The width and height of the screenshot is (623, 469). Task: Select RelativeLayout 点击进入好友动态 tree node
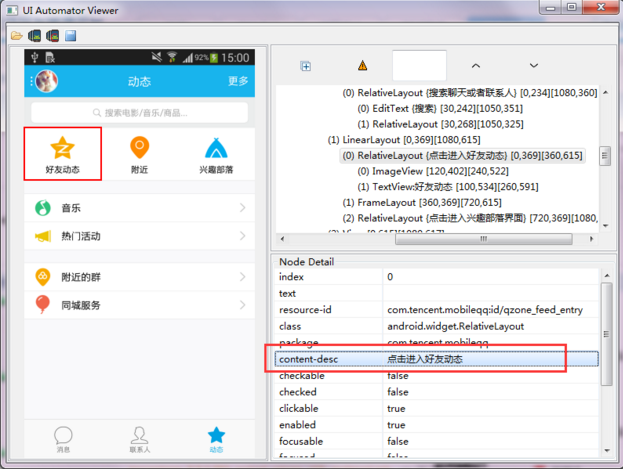[x=462, y=155]
